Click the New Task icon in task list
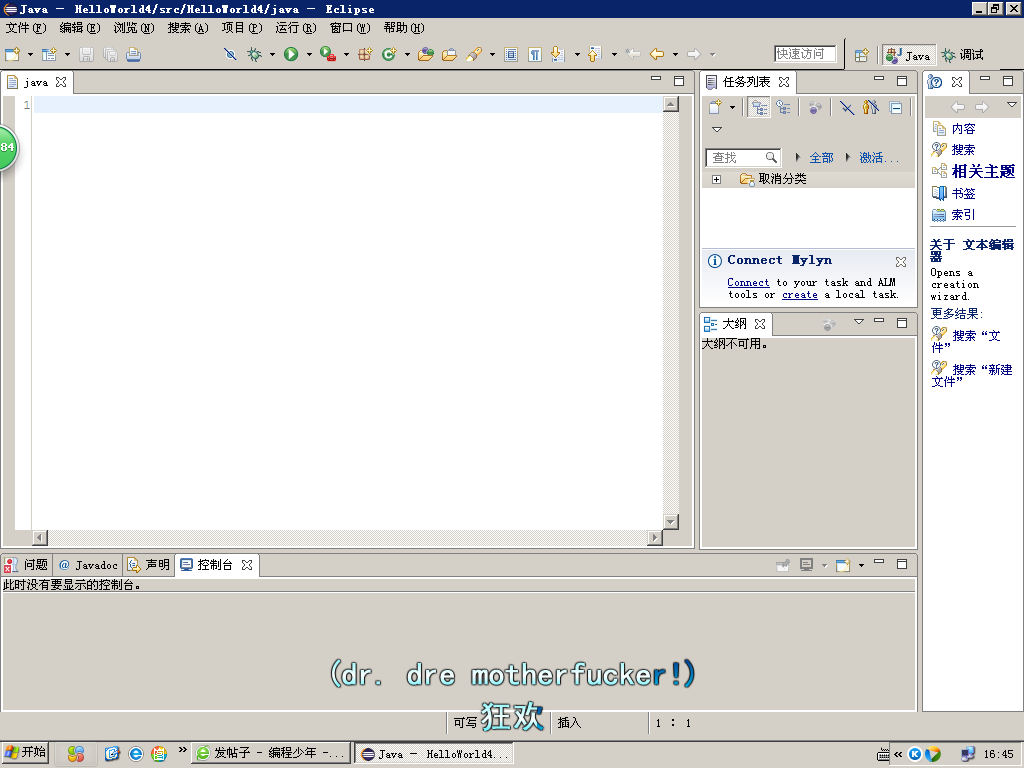This screenshot has width=1024, height=768. point(715,108)
